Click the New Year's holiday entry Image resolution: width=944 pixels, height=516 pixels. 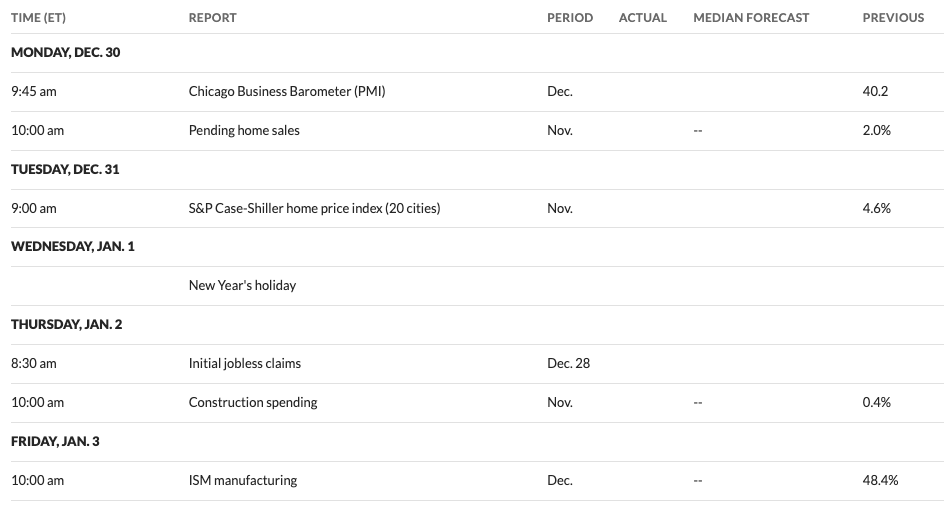click(x=242, y=285)
